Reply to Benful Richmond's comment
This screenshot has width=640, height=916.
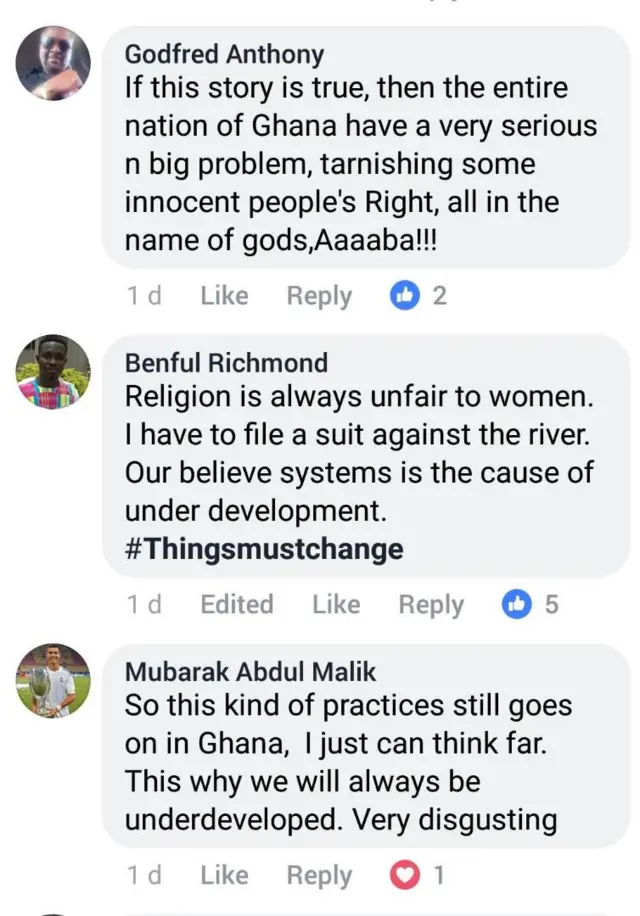point(430,604)
